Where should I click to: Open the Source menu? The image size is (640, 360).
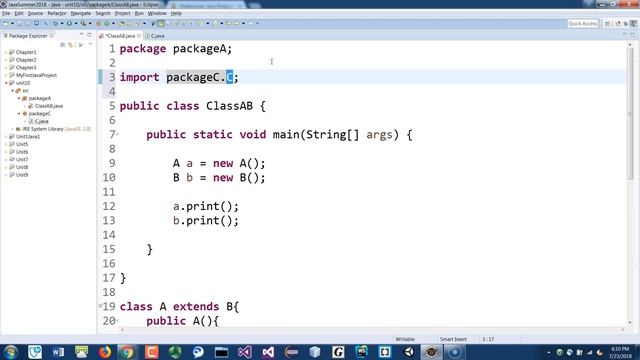pos(35,13)
